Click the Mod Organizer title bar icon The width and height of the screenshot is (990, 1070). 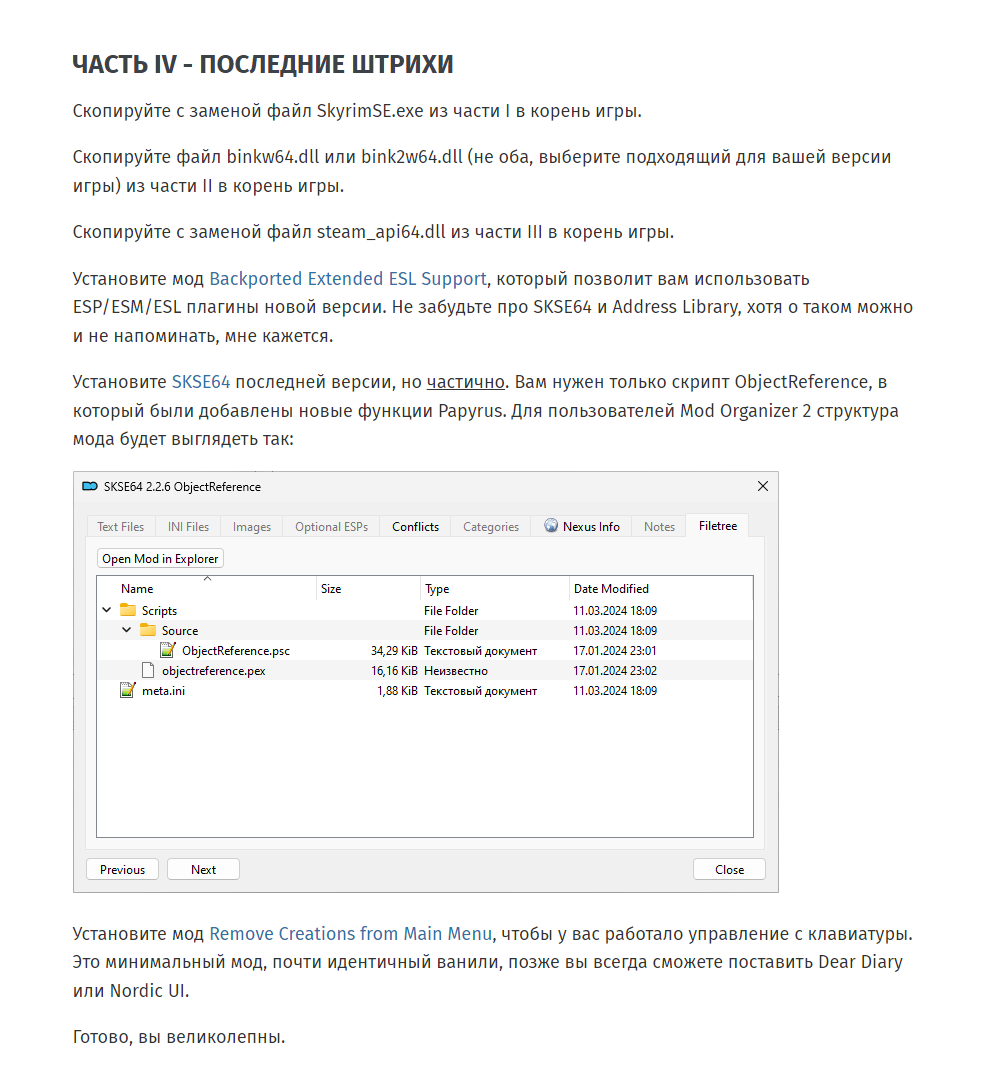(x=90, y=486)
